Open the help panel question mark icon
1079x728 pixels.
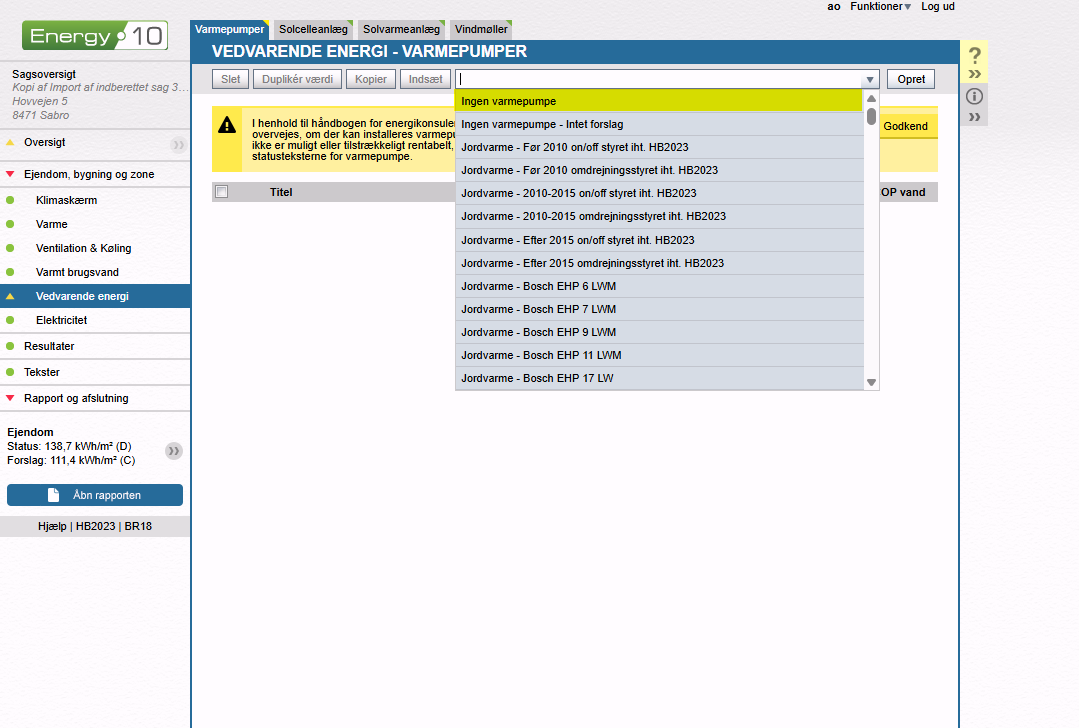point(974,56)
